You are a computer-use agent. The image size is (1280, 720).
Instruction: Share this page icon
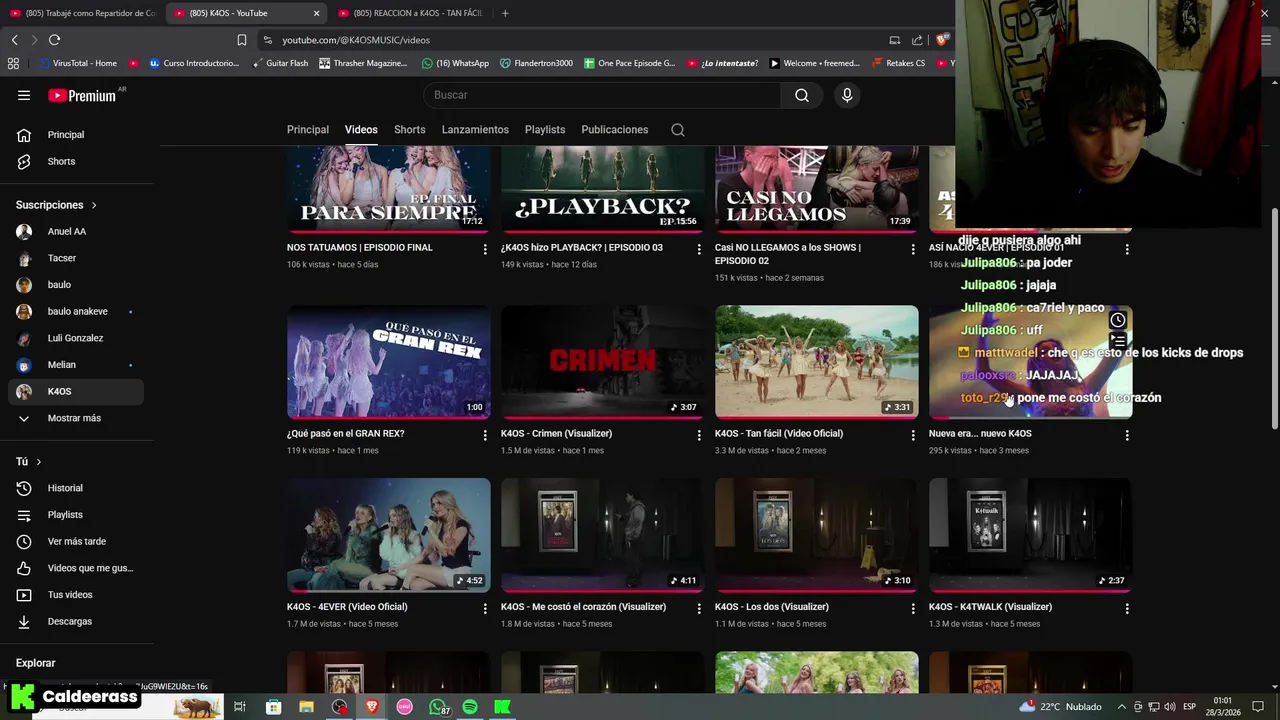coord(917,40)
